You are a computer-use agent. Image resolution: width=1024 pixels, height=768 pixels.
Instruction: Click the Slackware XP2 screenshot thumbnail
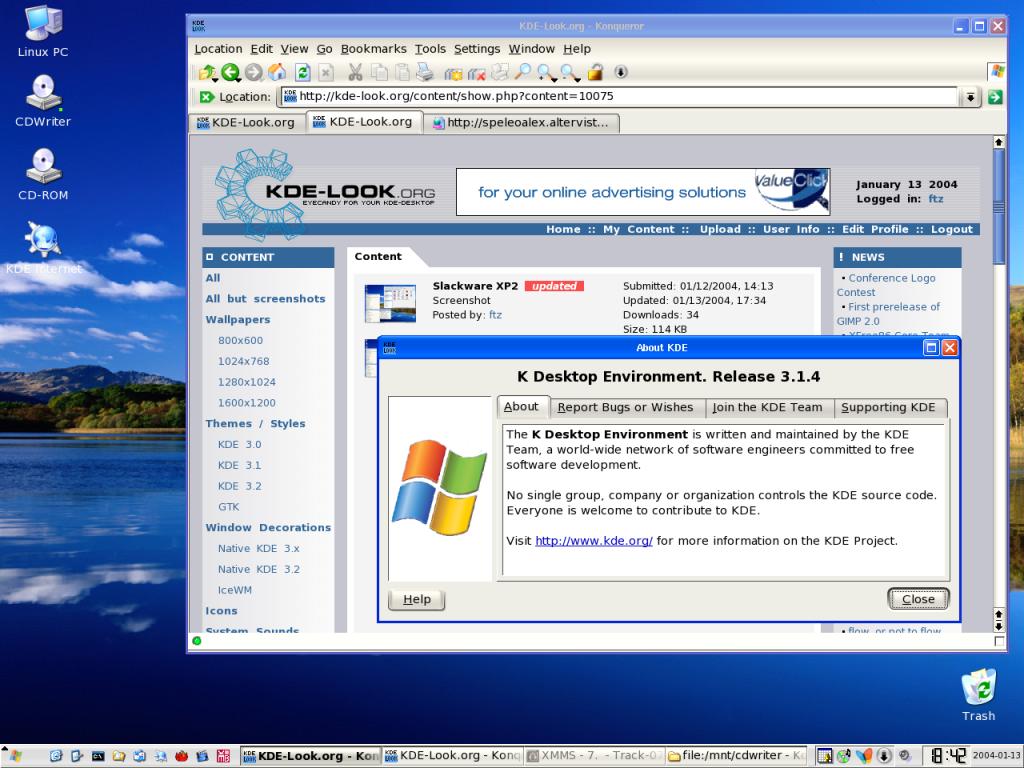390,304
